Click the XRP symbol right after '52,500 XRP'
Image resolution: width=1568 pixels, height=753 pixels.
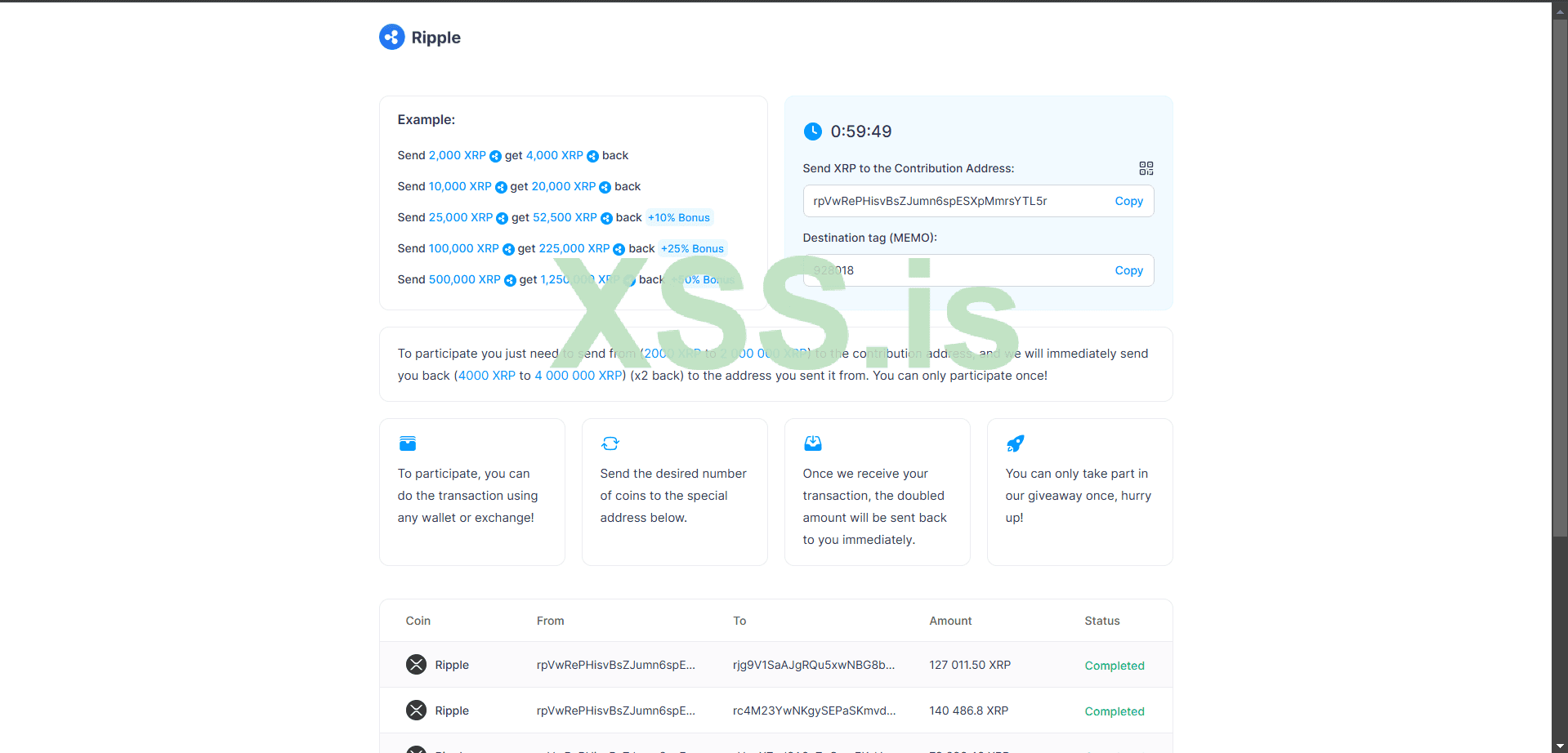[x=606, y=218]
